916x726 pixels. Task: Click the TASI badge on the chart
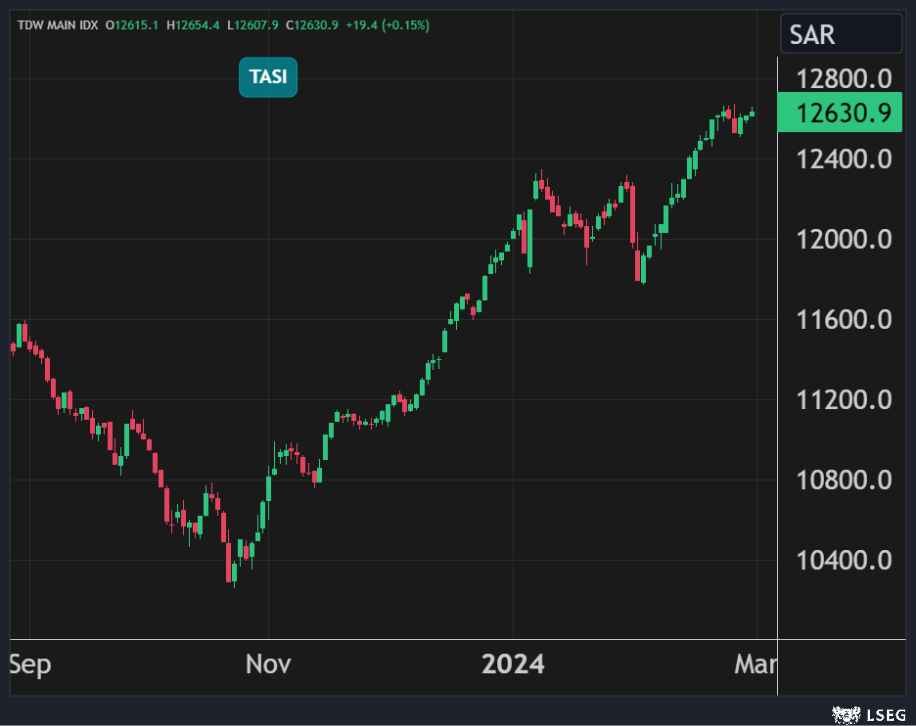[x=268, y=78]
